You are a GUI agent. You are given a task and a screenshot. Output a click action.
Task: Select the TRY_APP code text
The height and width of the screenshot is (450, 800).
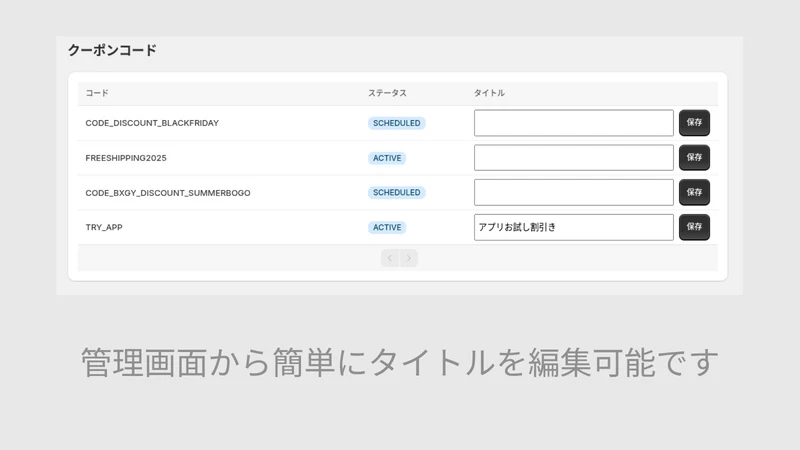pos(104,228)
